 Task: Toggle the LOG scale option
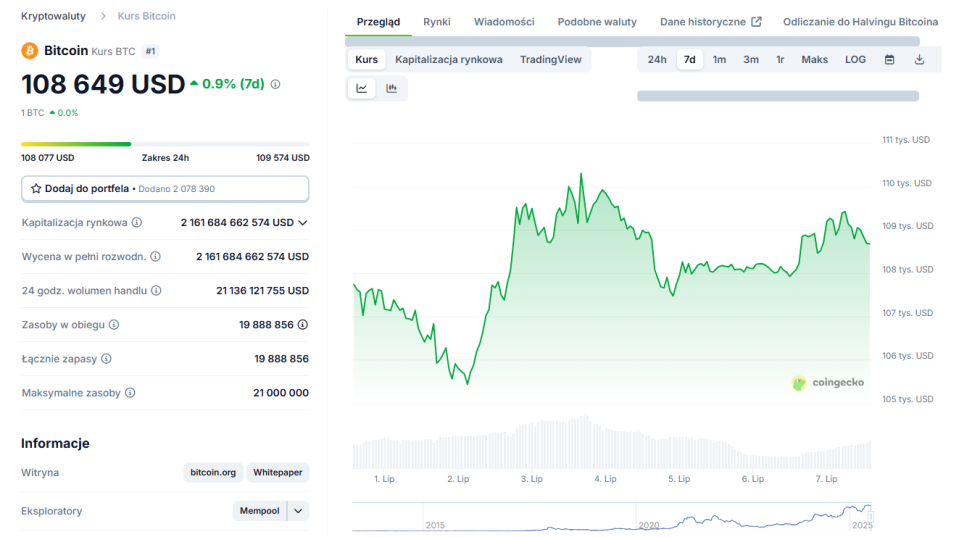pyautogui.click(x=855, y=60)
